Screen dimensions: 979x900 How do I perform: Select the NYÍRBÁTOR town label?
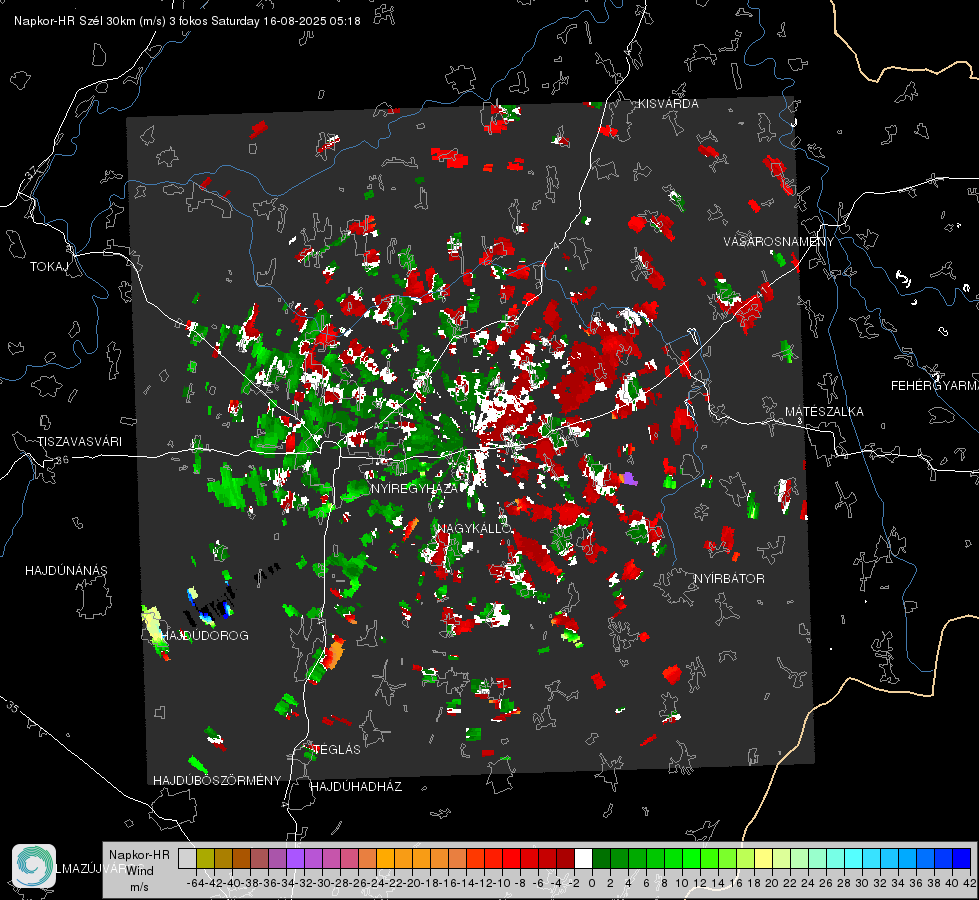point(729,578)
